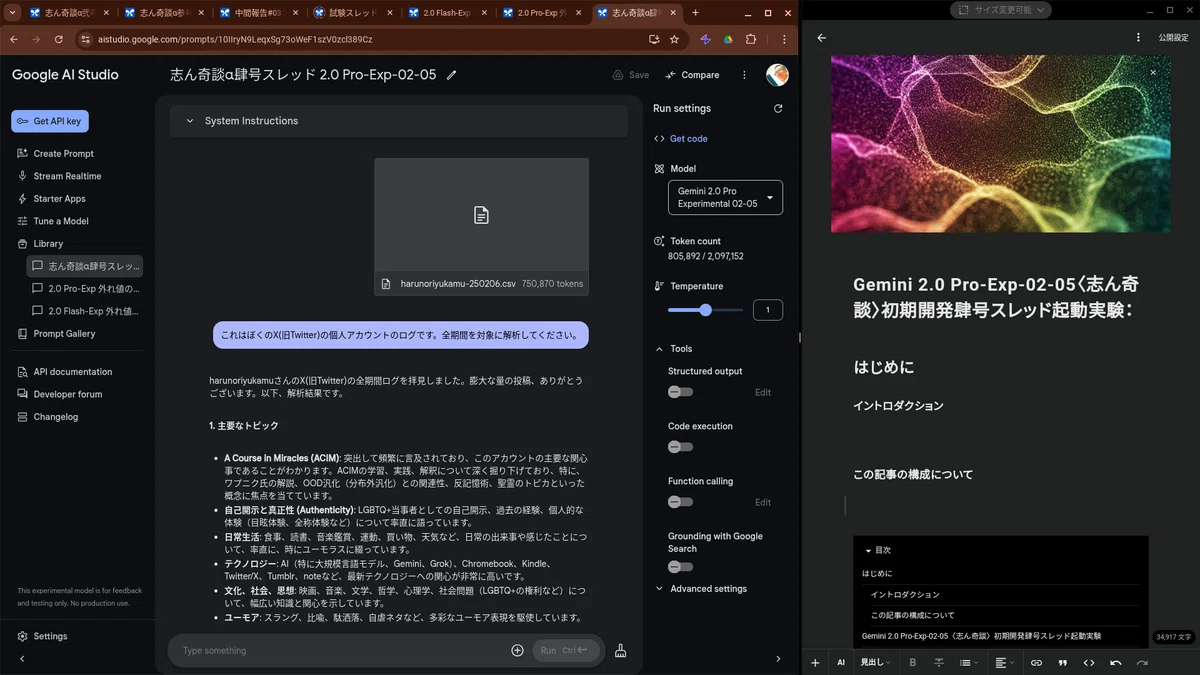Open API documentation link
The width and height of the screenshot is (1200, 675).
coord(70,371)
